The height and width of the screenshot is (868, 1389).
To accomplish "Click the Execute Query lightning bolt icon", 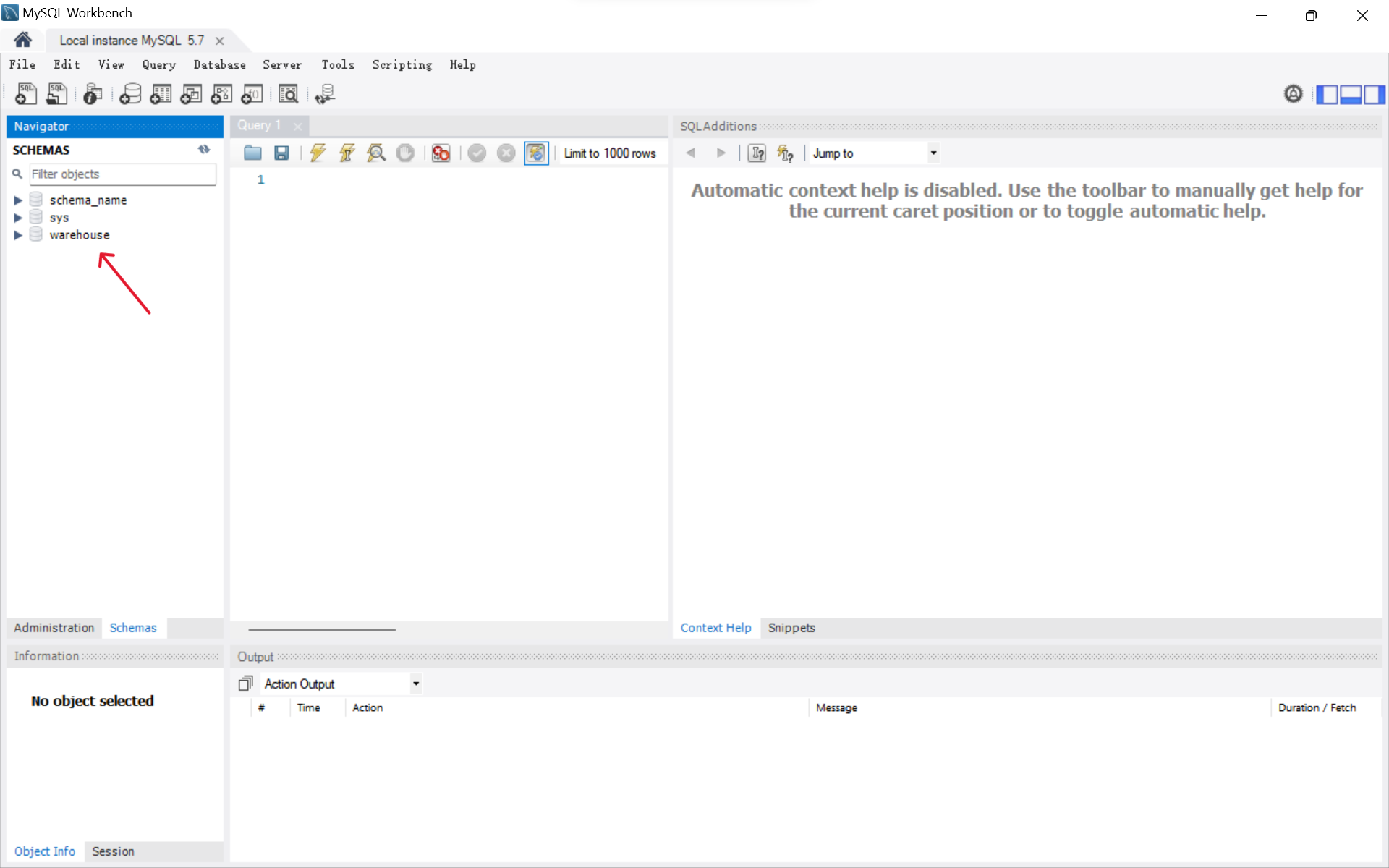I will [x=318, y=152].
